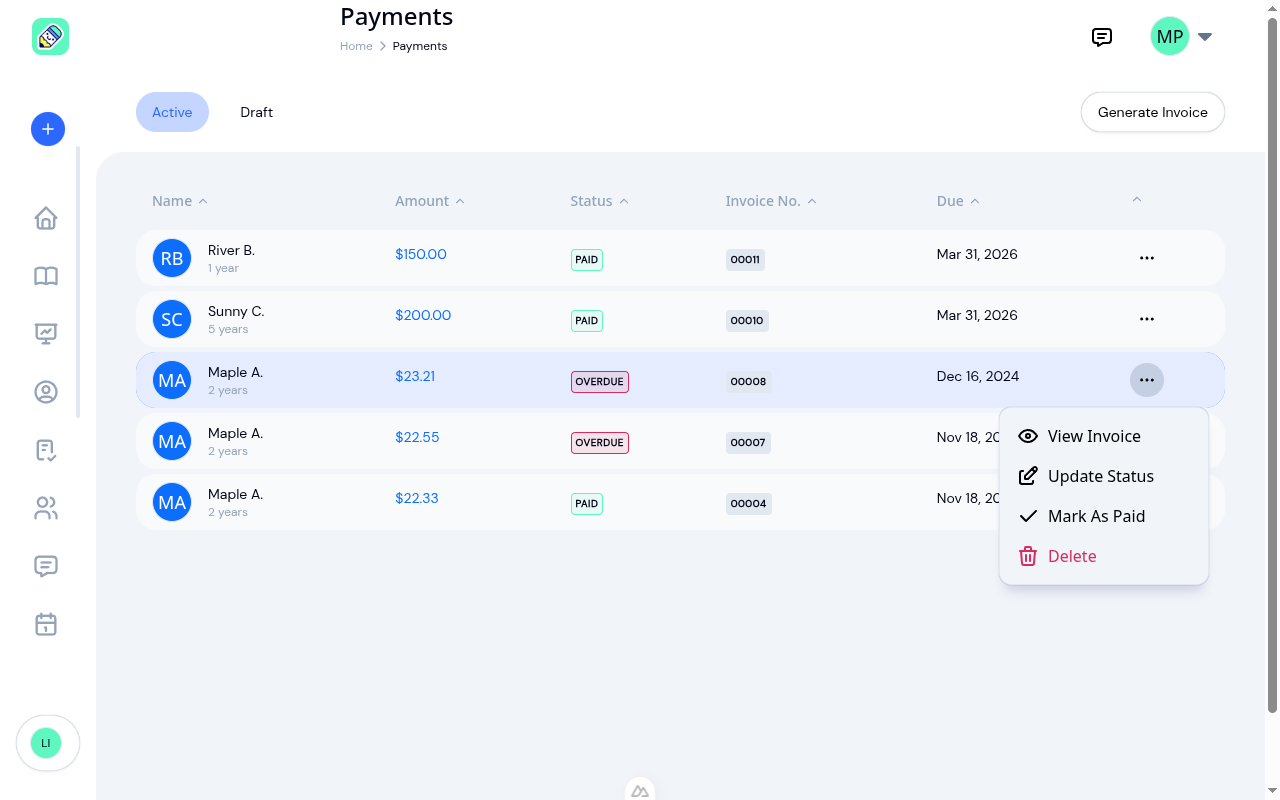Image resolution: width=1280 pixels, height=800 pixels.
Task: Click the blue plus add button
Action: tap(48, 129)
